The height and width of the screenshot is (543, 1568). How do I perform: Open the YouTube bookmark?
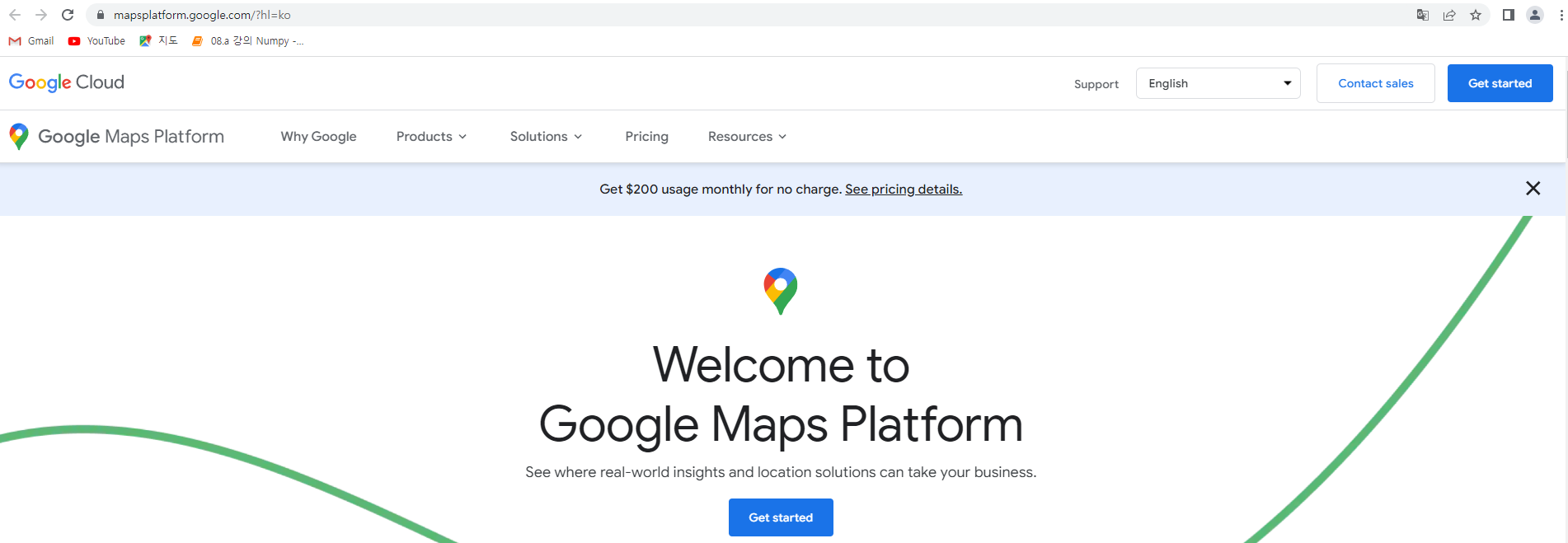click(x=97, y=41)
